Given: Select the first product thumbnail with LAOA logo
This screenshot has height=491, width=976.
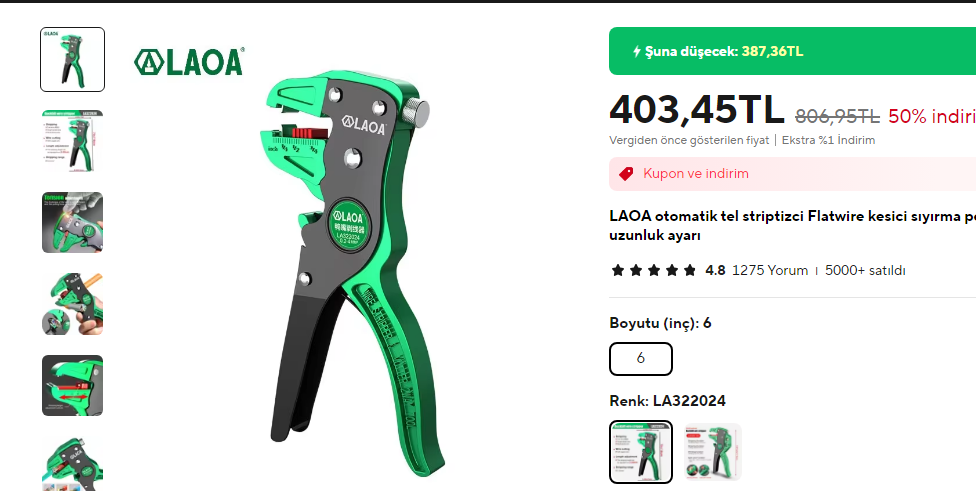Looking at the screenshot, I should tap(72, 60).
